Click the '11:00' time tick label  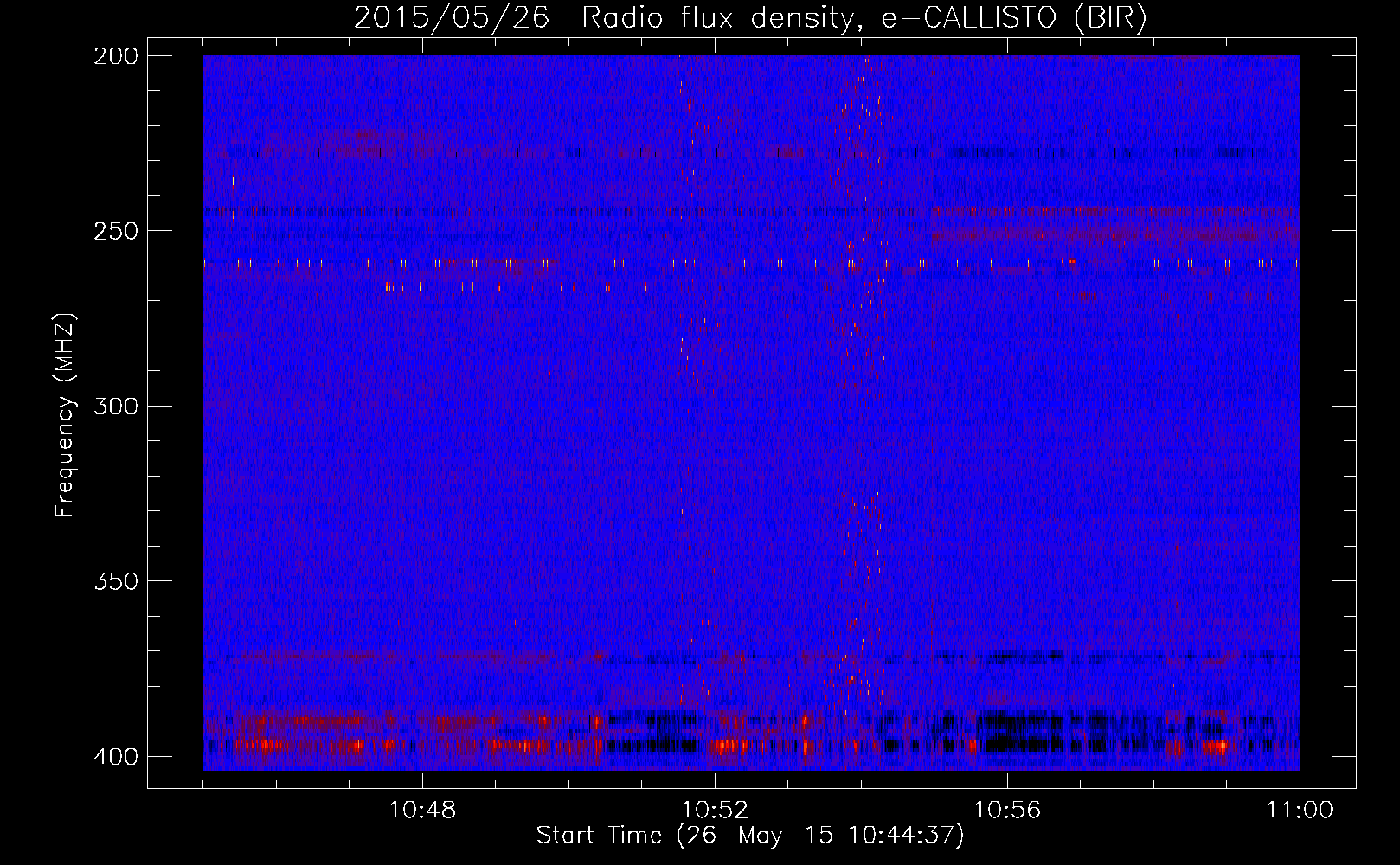[x=1300, y=811]
